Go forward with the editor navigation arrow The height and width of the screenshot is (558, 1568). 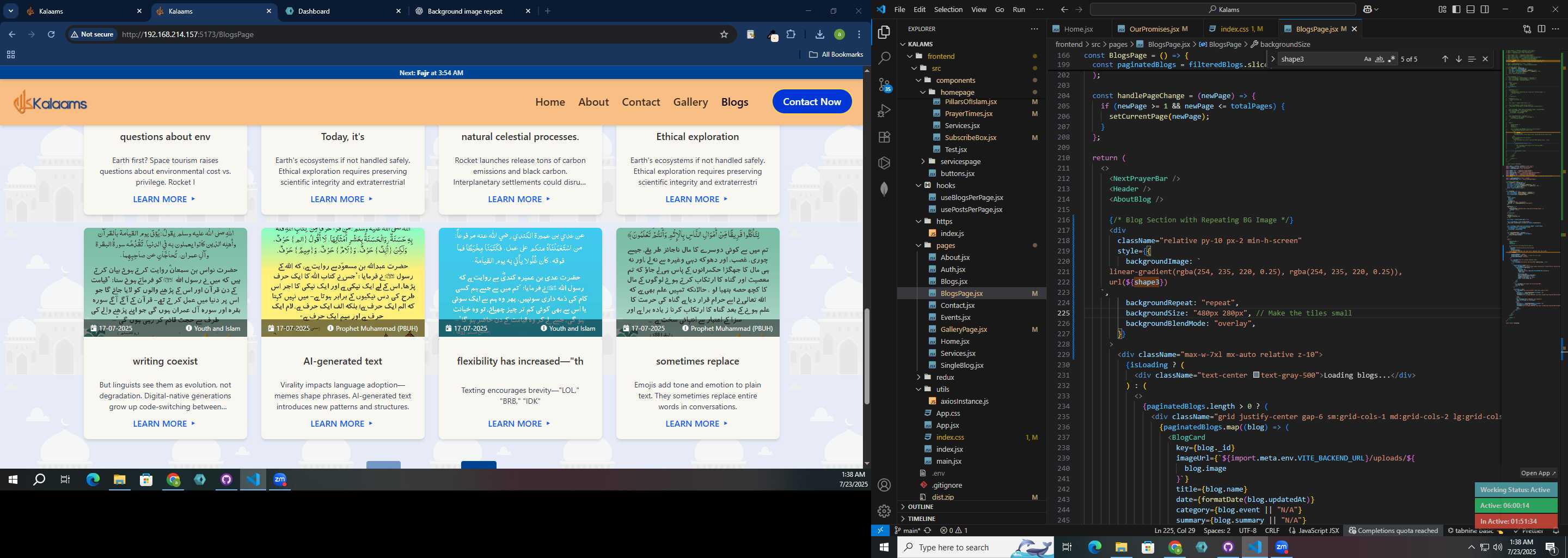click(x=1079, y=10)
